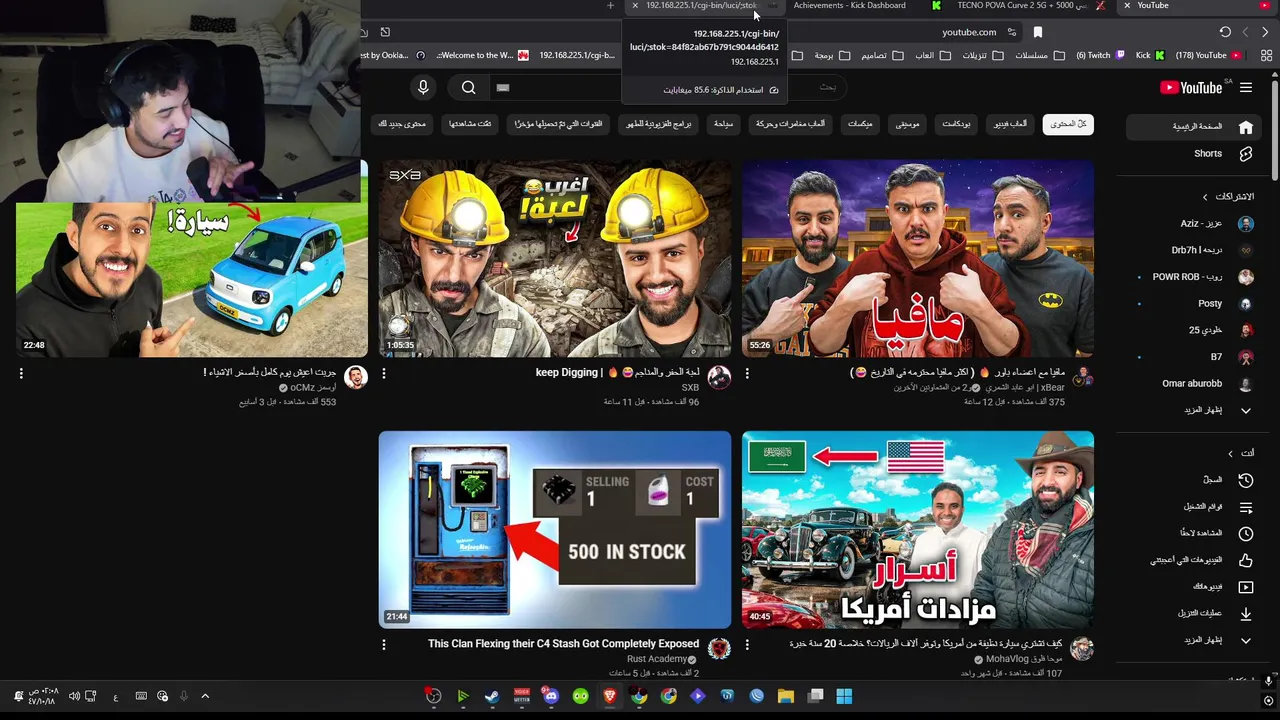The image size is (1280, 720).
Task: Open the blue mini car video thumbnail
Action: click(x=192, y=280)
